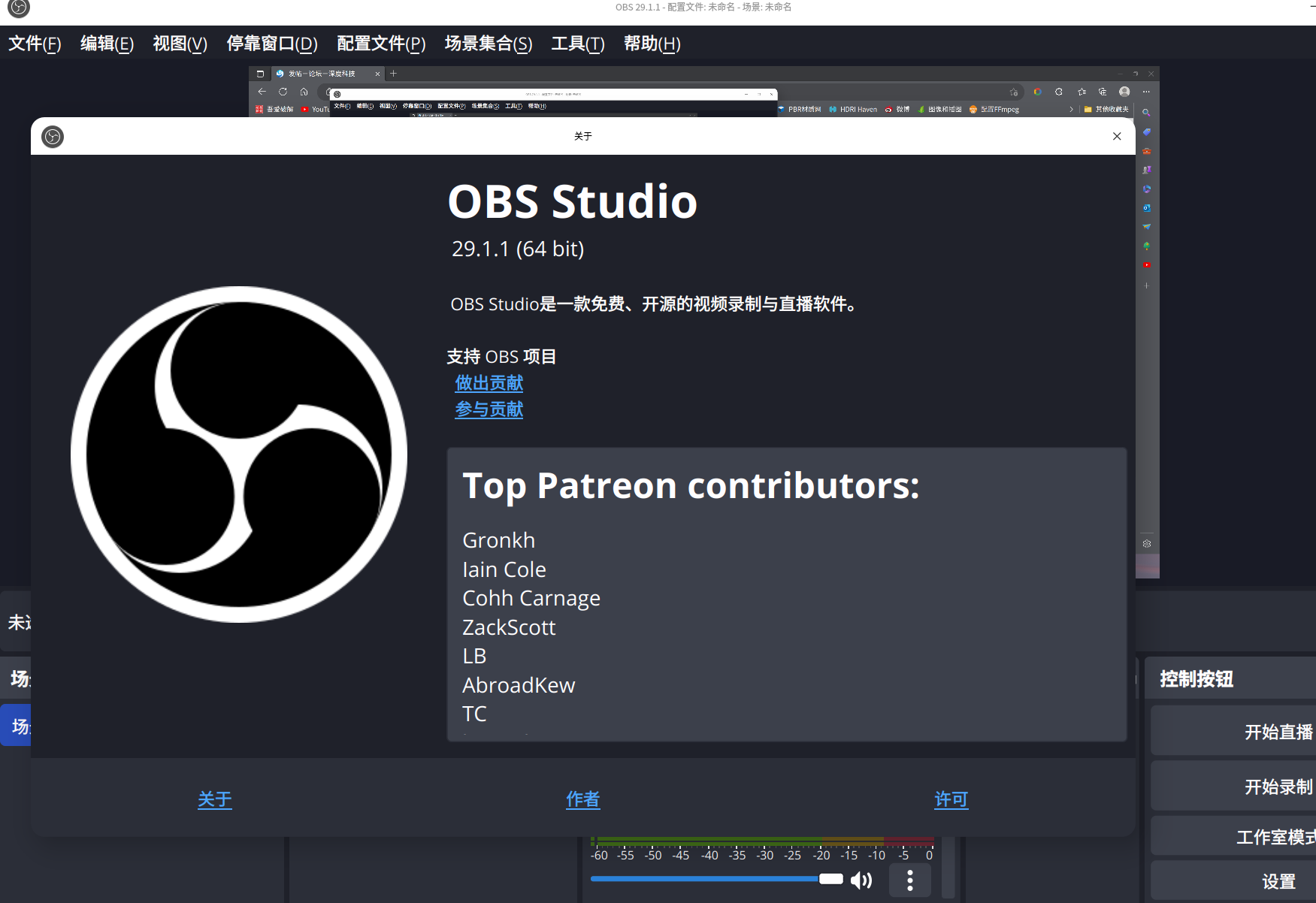Click browser sidebar Outlook icon

(1146, 208)
